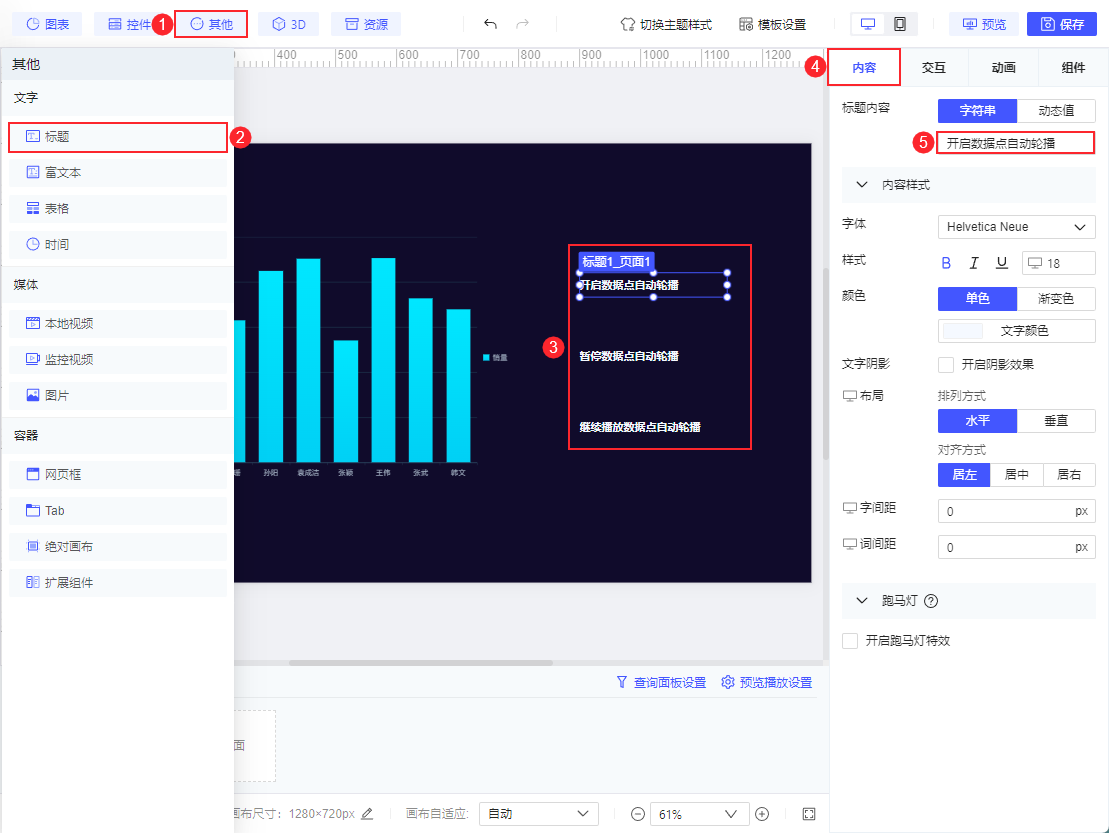Image resolution: width=1109 pixels, height=833 pixels.
Task: Select the 图片 image component
Action: pyautogui.click(x=118, y=395)
